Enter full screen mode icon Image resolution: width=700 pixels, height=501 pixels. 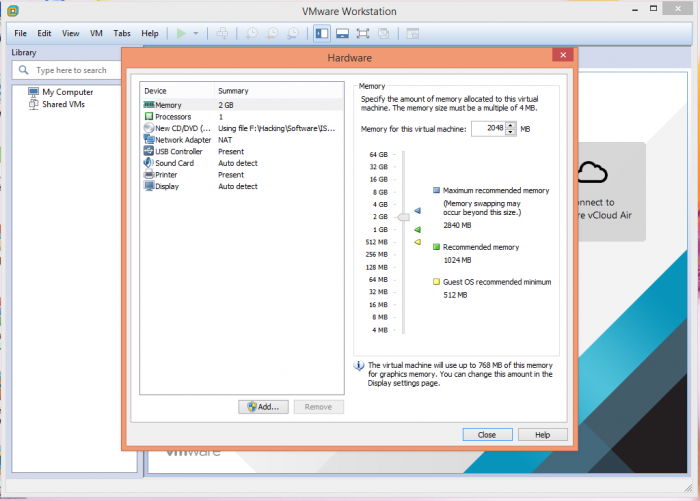pos(363,33)
